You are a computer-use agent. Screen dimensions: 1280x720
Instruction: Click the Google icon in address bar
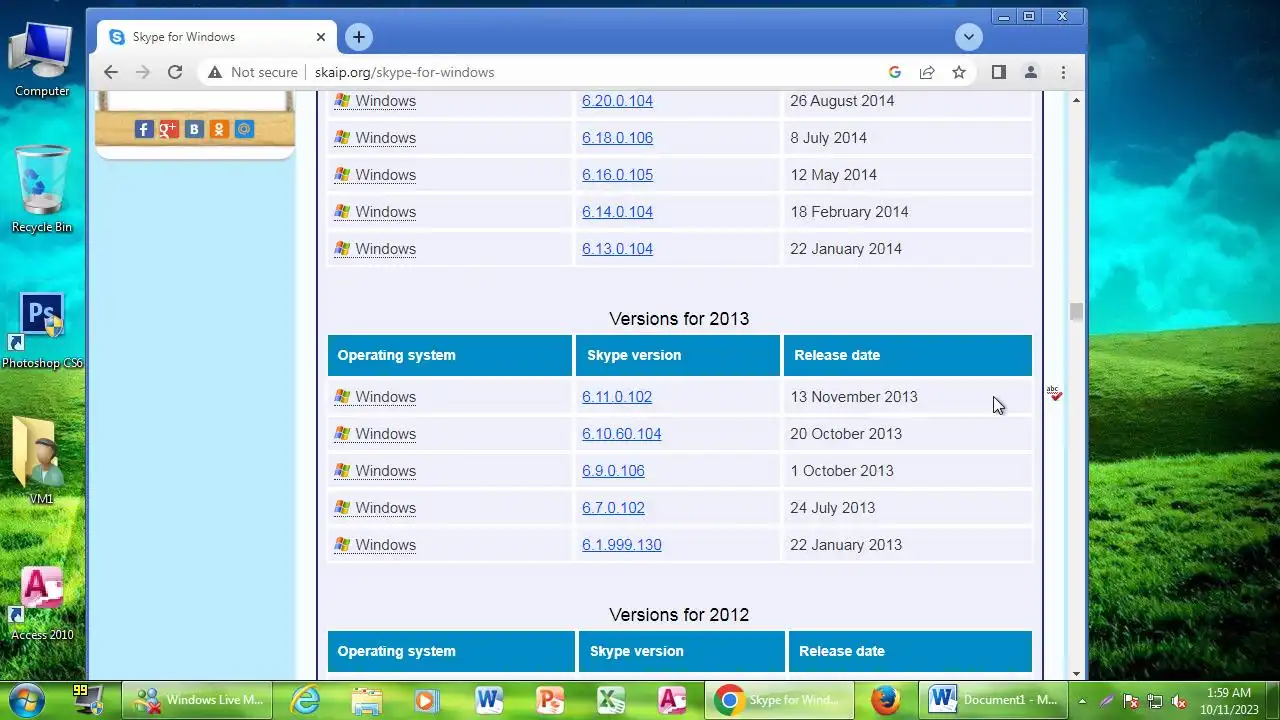pos(895,72)
